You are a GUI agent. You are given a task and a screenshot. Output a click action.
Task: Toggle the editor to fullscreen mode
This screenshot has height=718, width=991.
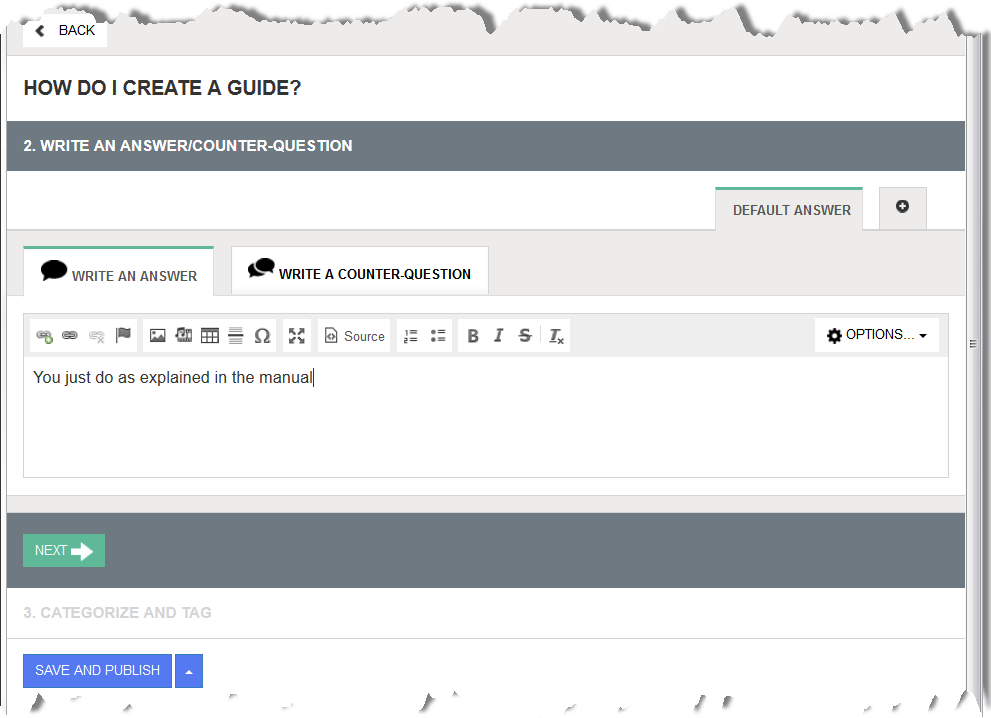click(296, 335)
